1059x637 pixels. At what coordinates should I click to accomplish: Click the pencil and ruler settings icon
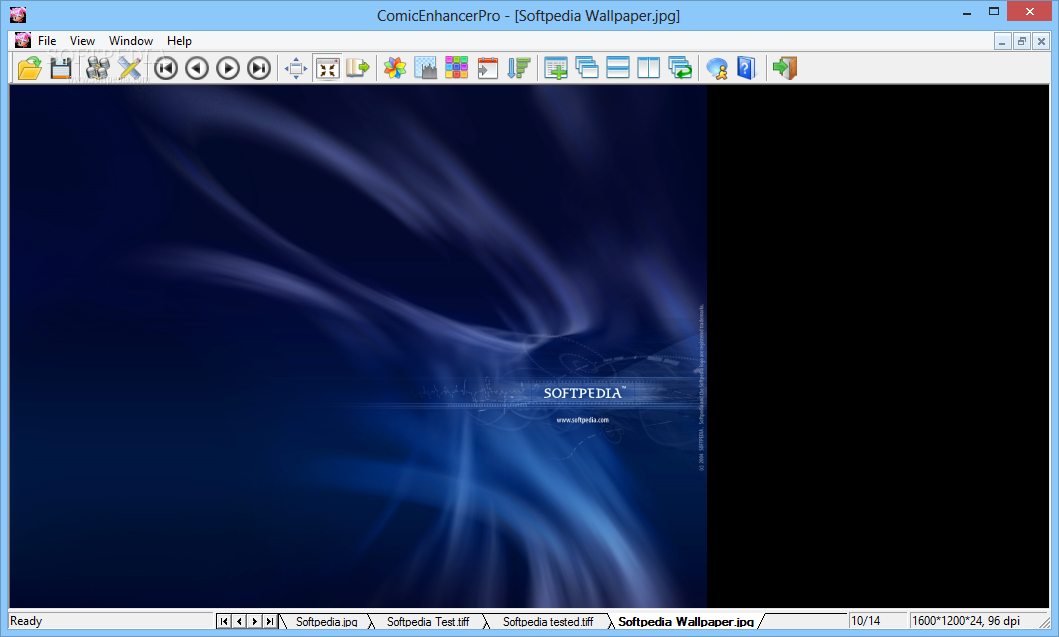(x=130, y=68)
